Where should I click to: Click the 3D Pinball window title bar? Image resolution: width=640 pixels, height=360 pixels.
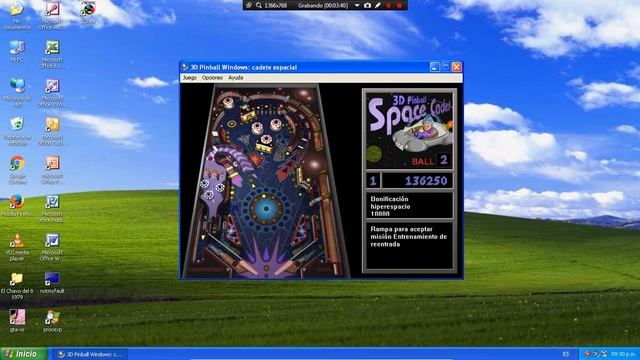point(321,67)
